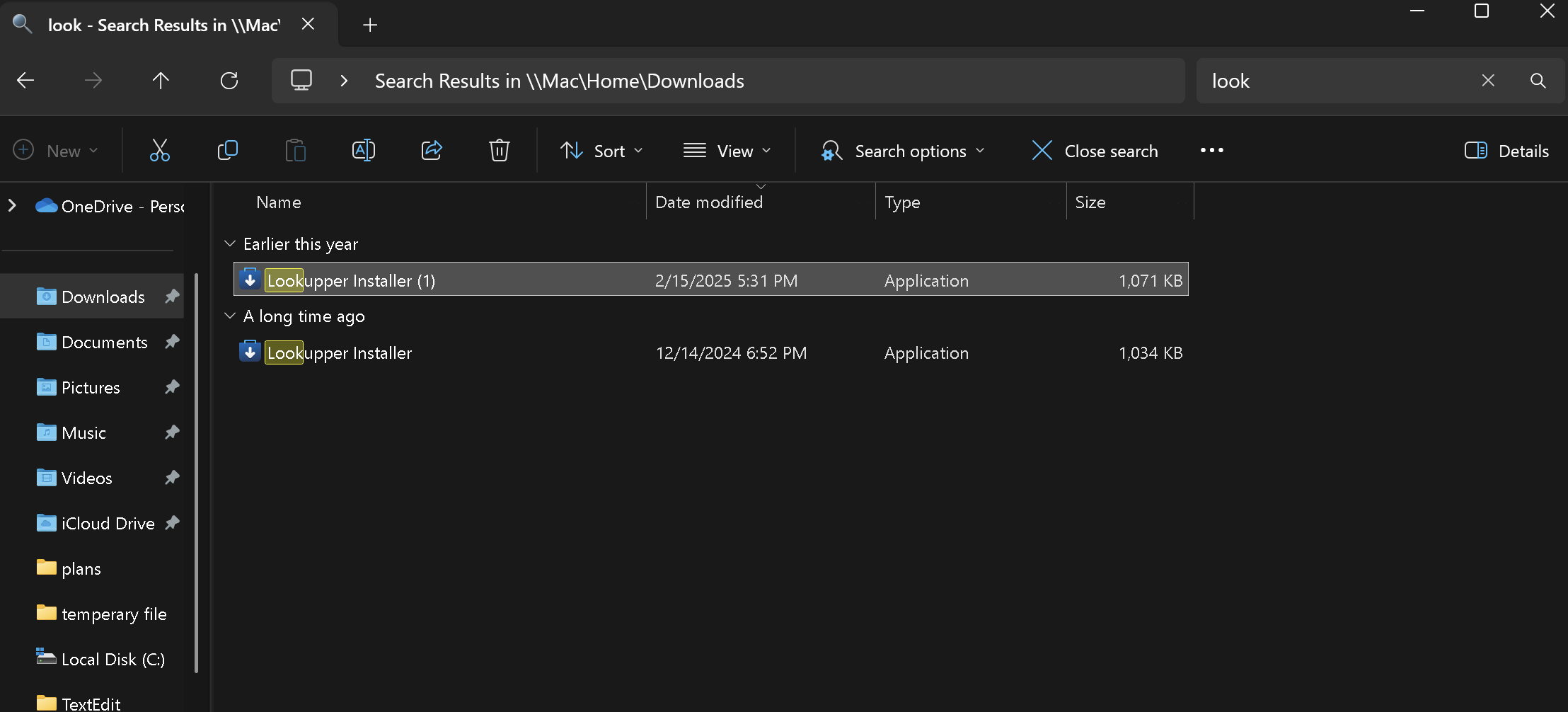Click the pin icon beside Pictures

point(172,387)
